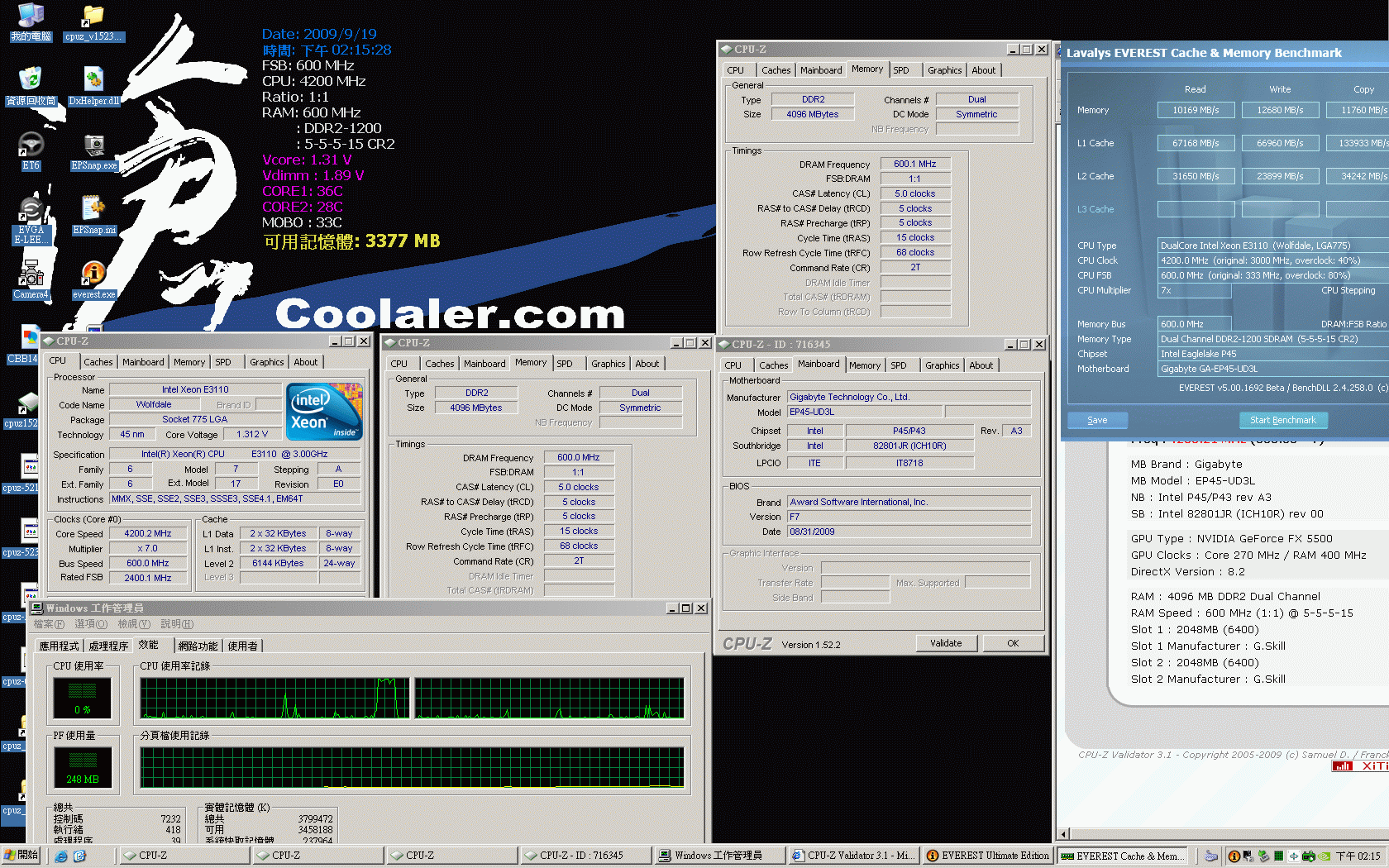Switch to 網路功能 tab in Task Manager
This screenshot has height=868, width=1389.
198,646
